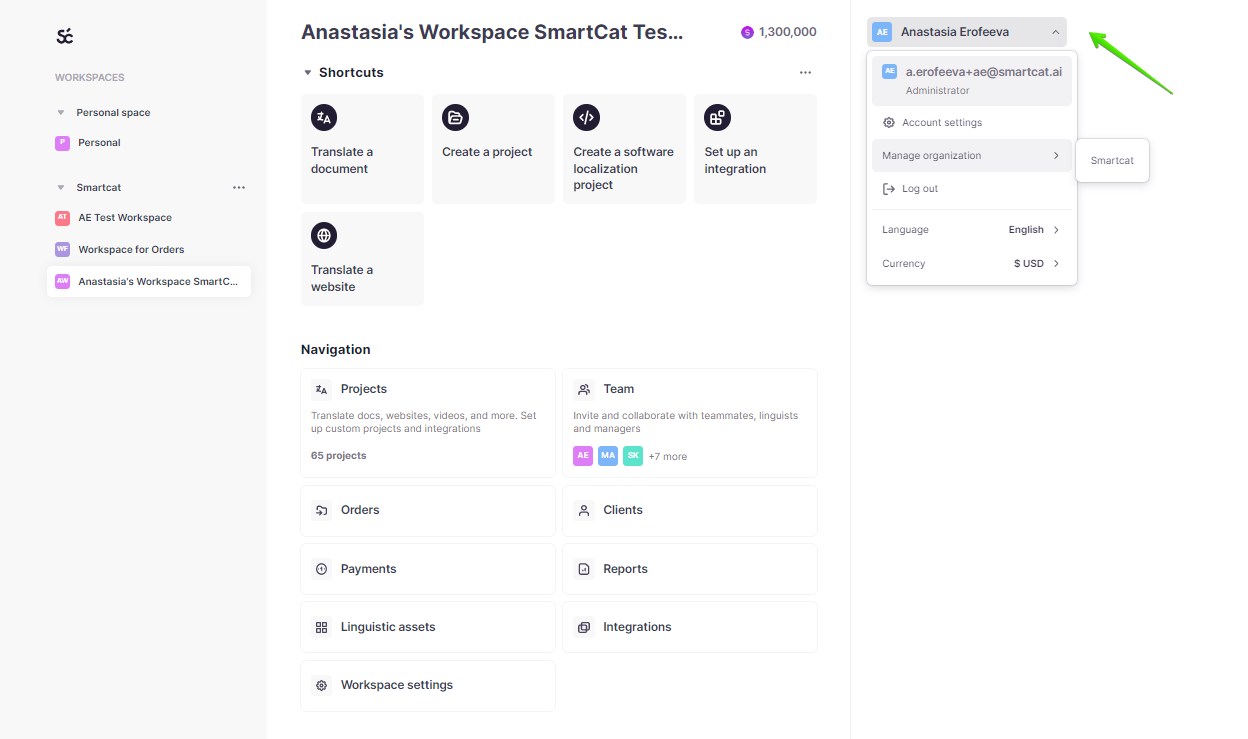The width and height of the screenshot is (1248, 739).
Task: Click the P badge of Personal workspace
Action: coord(62,143)
